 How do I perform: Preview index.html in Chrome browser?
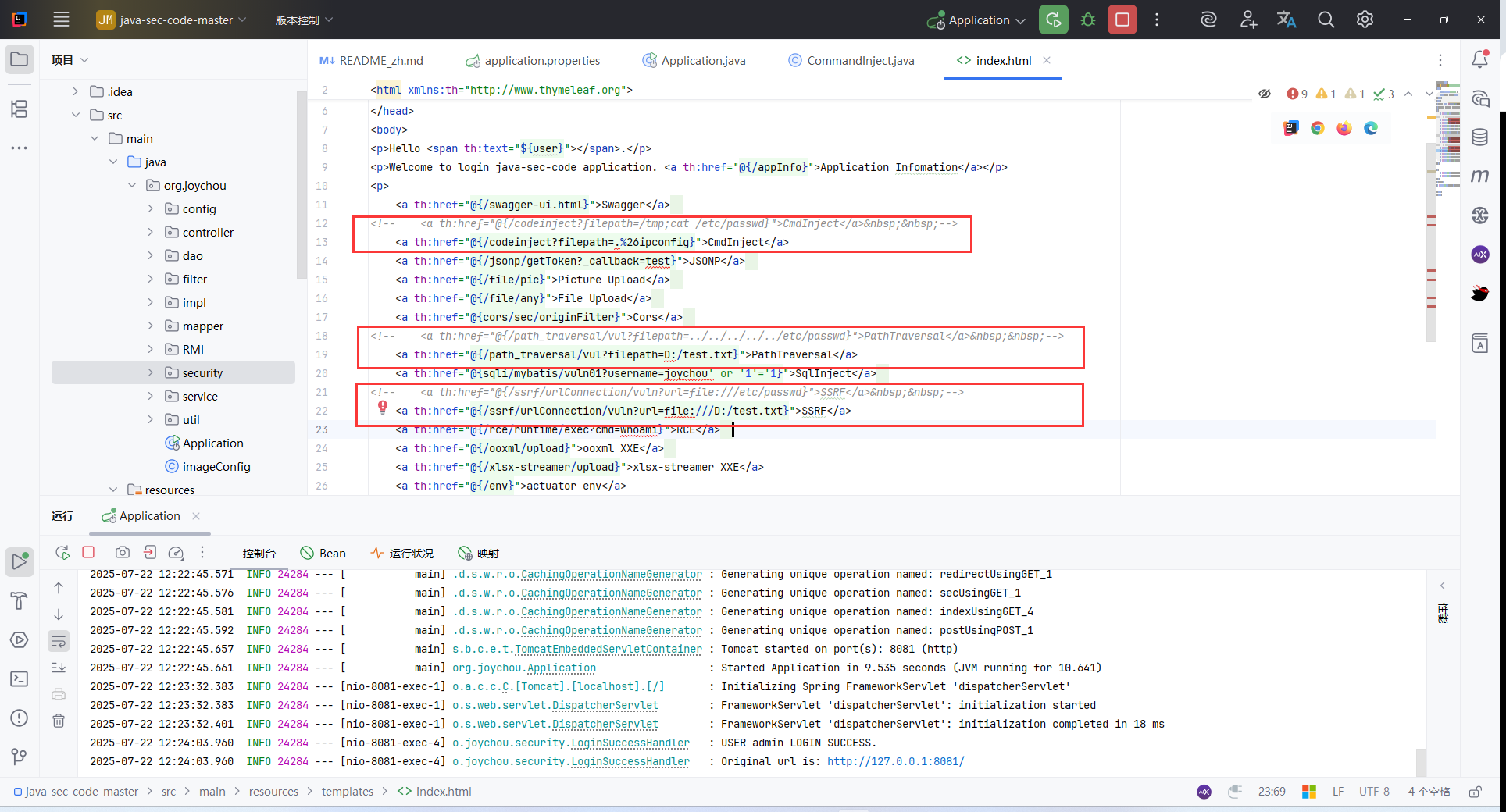1318,128
